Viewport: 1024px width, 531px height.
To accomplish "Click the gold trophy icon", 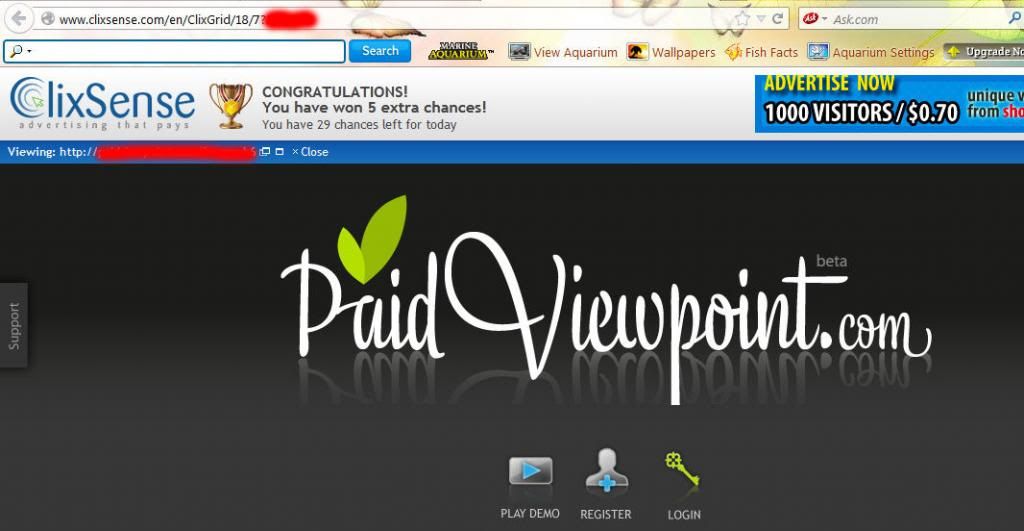I will (231, 105).
